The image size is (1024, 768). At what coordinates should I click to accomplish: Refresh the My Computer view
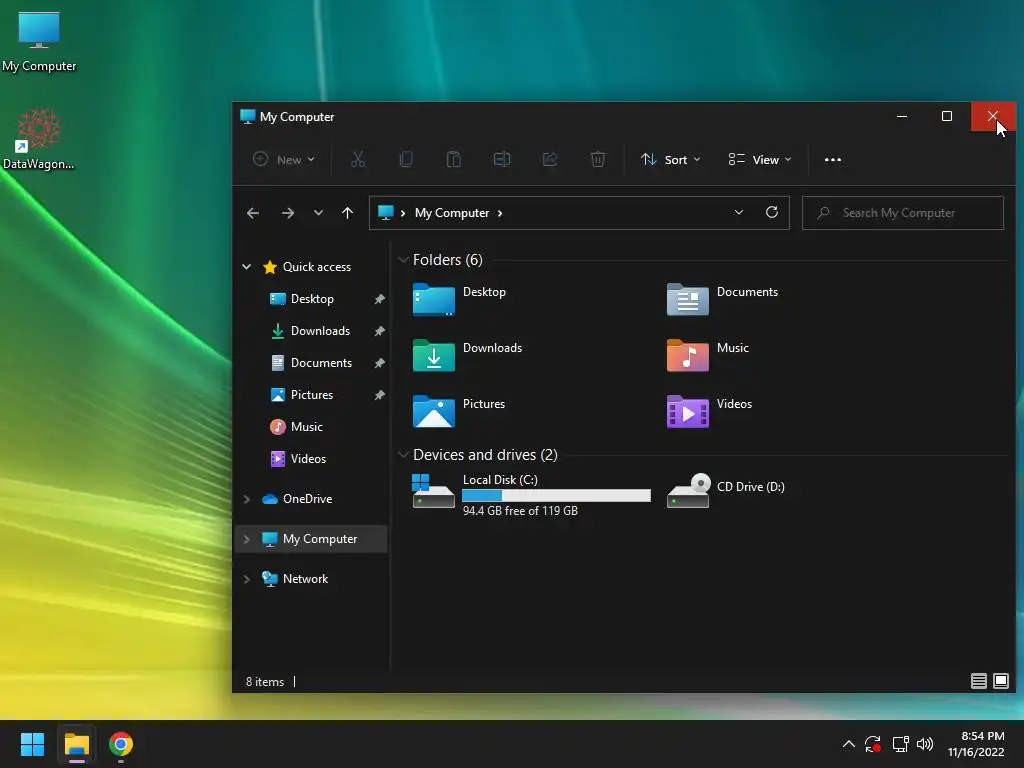(772, 212)
